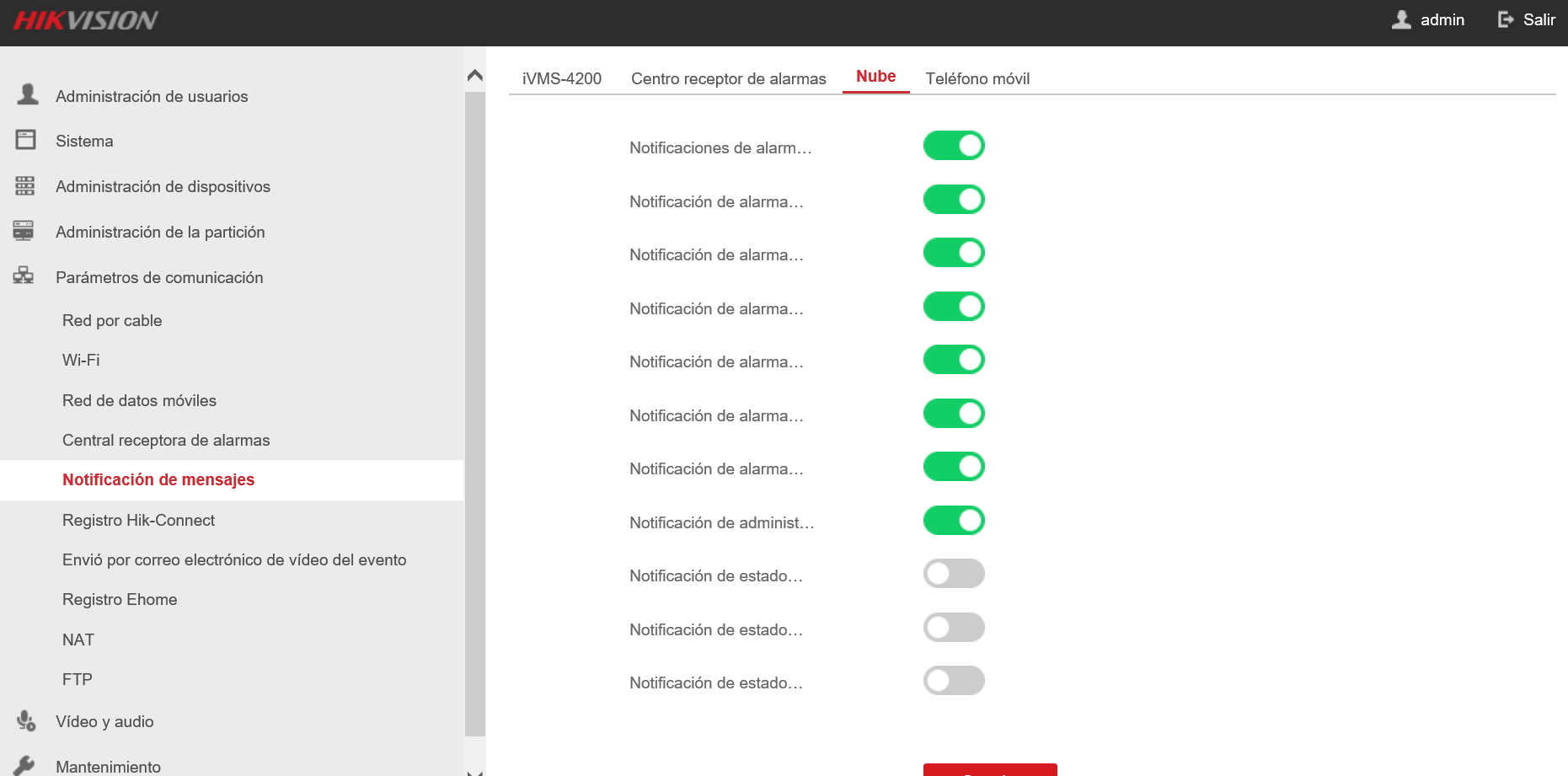Viewport: 1568px width, 776px height.
Task: Click the Administración de la partición icon
Action: pos(24,231)
